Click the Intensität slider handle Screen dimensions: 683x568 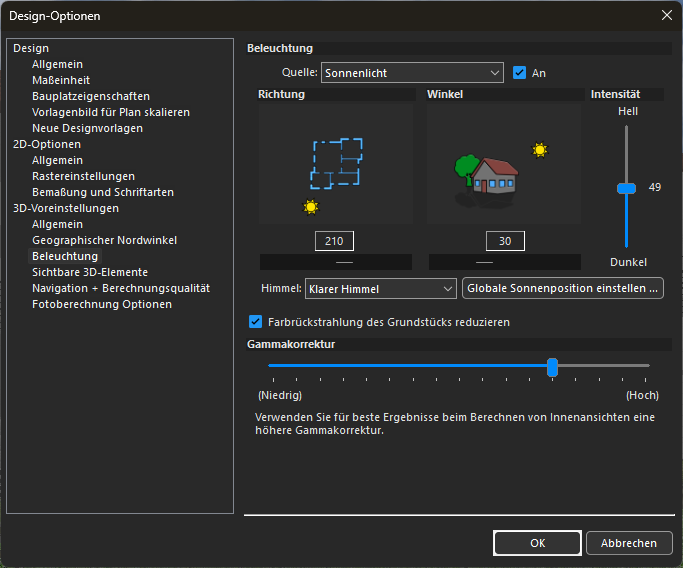(x=626, y=188)
